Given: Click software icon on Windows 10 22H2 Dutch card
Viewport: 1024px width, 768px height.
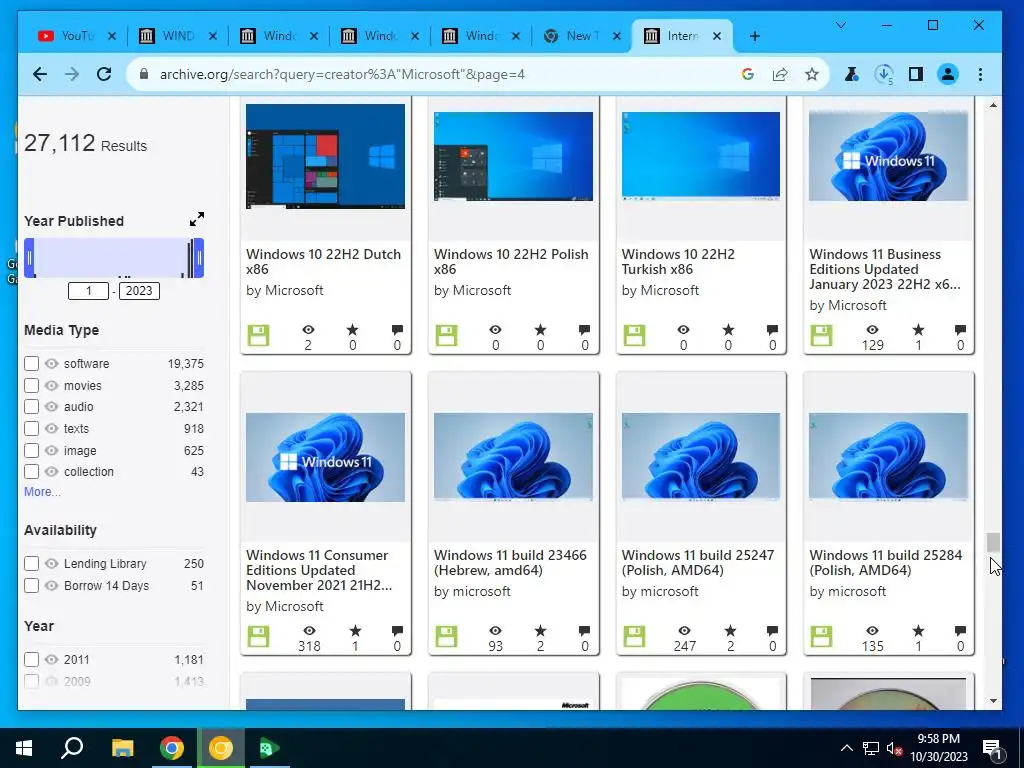Looking at the screenshot, I should tap(259, 336).
